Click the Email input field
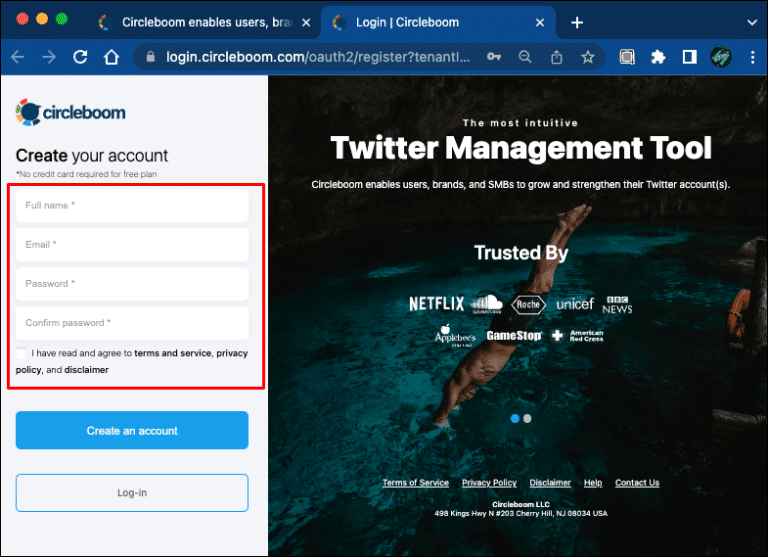 tap(132, 244)
